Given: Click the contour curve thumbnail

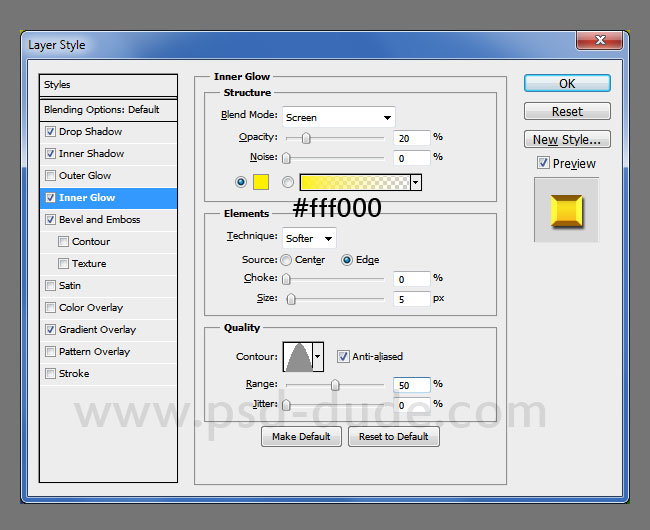Looking at the screenshot, I should (298, 356).
